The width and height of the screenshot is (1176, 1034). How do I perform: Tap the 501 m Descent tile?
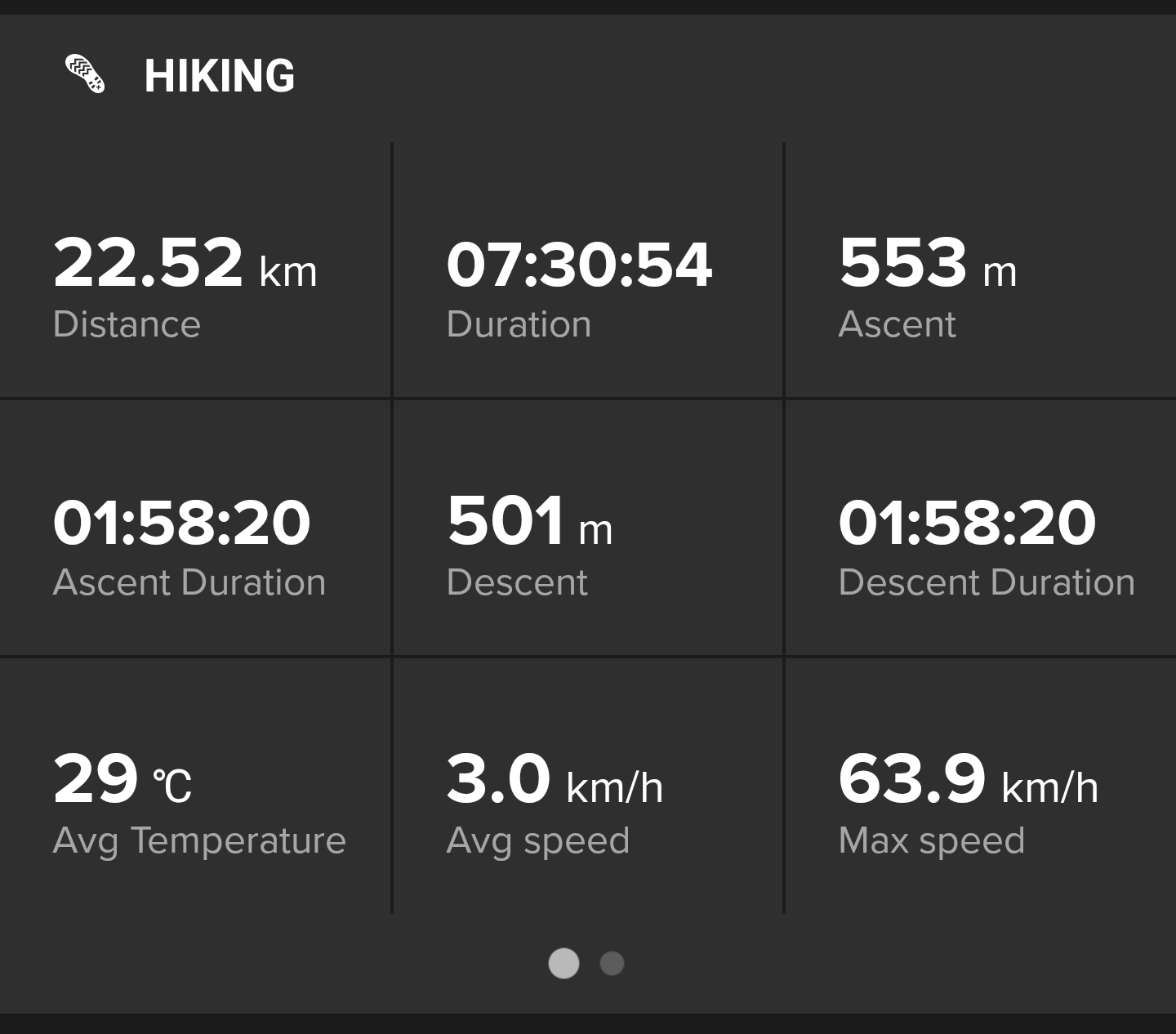(588, 528)
